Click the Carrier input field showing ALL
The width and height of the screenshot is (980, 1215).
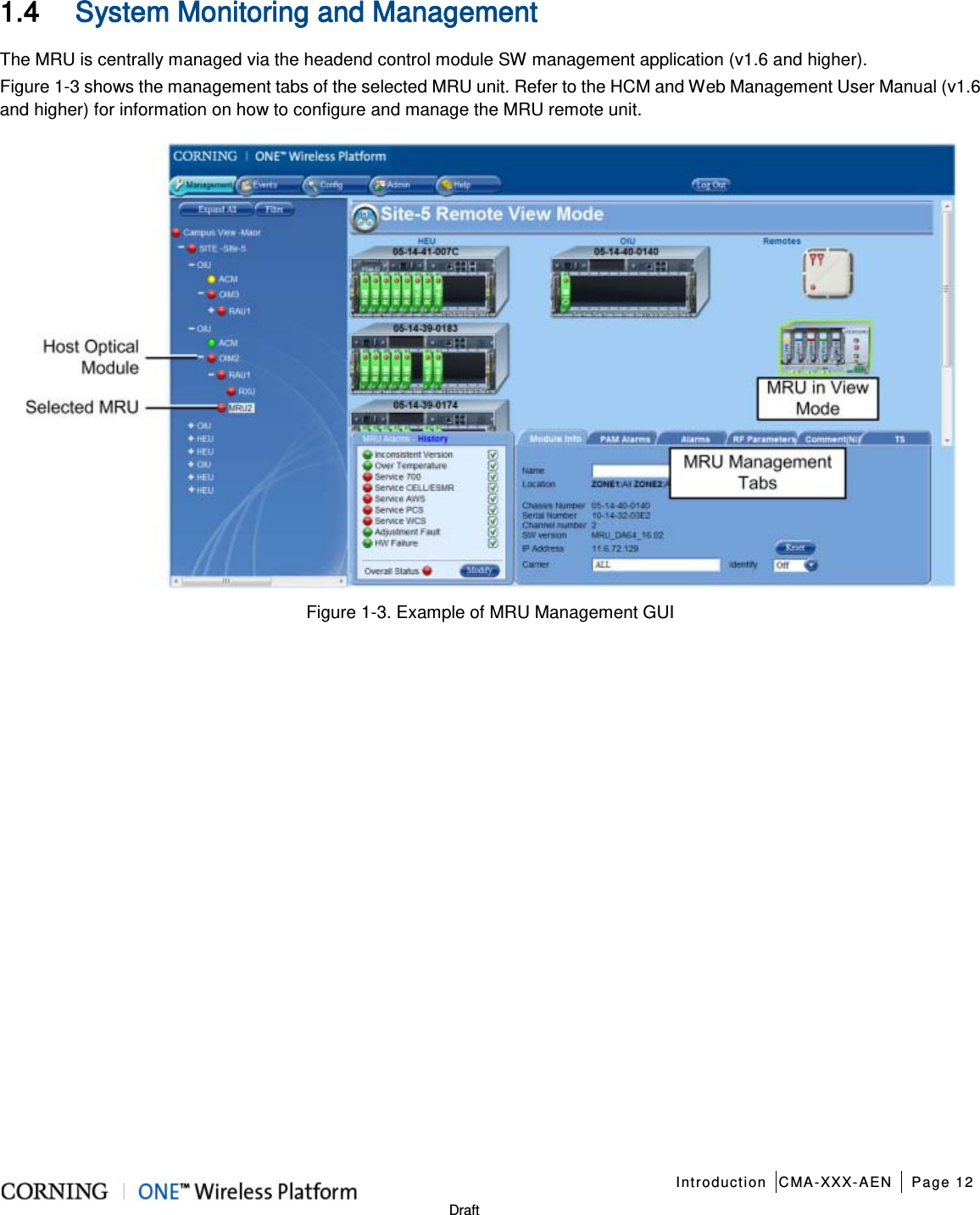(x=655, y=565)
